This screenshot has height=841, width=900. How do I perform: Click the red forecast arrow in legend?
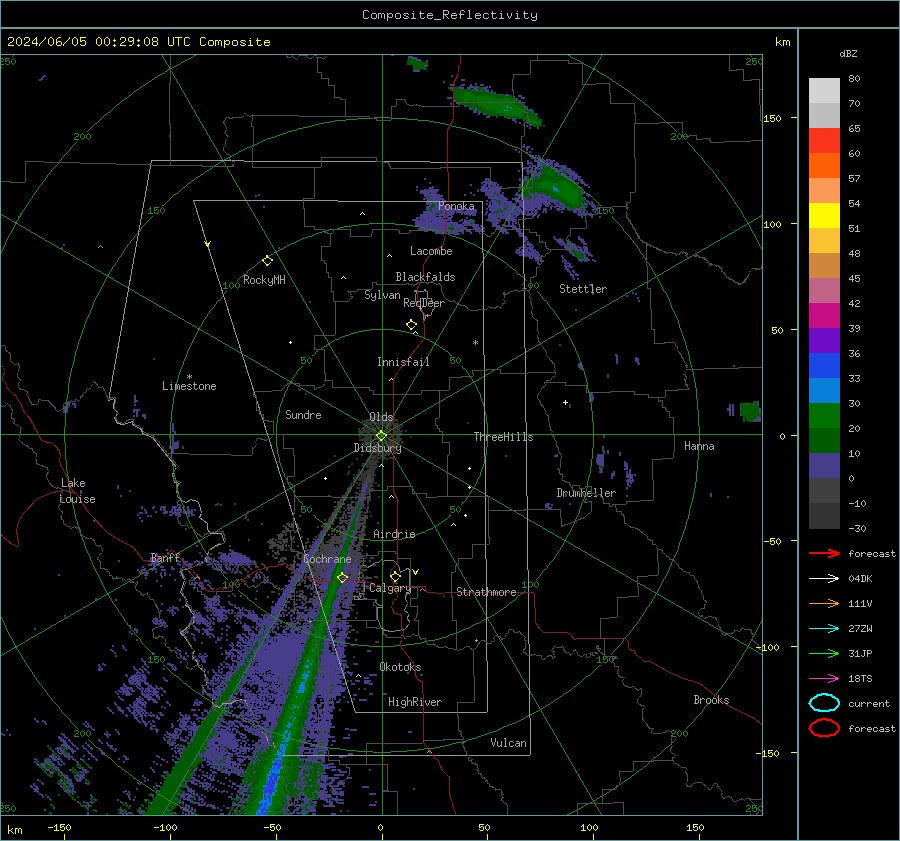[824, 553]
